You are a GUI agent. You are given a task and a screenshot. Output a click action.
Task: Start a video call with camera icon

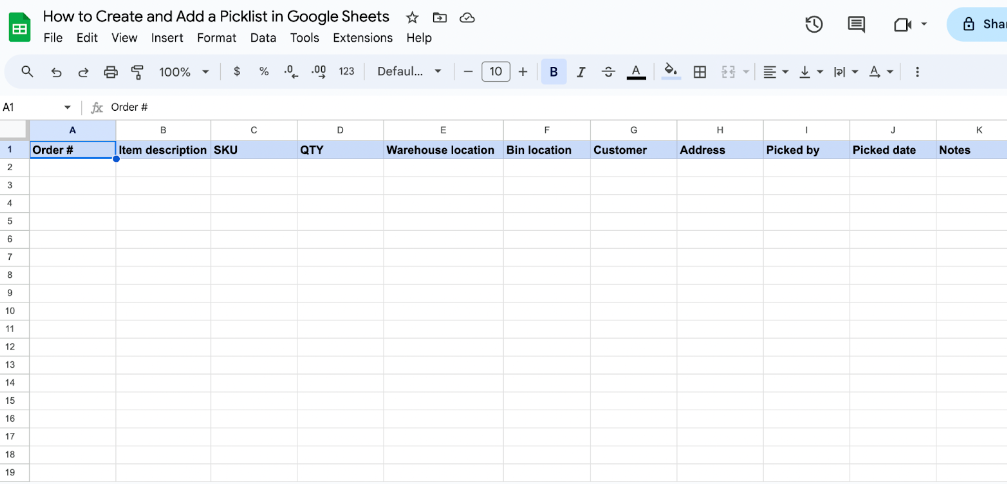(x=902, y=25)
